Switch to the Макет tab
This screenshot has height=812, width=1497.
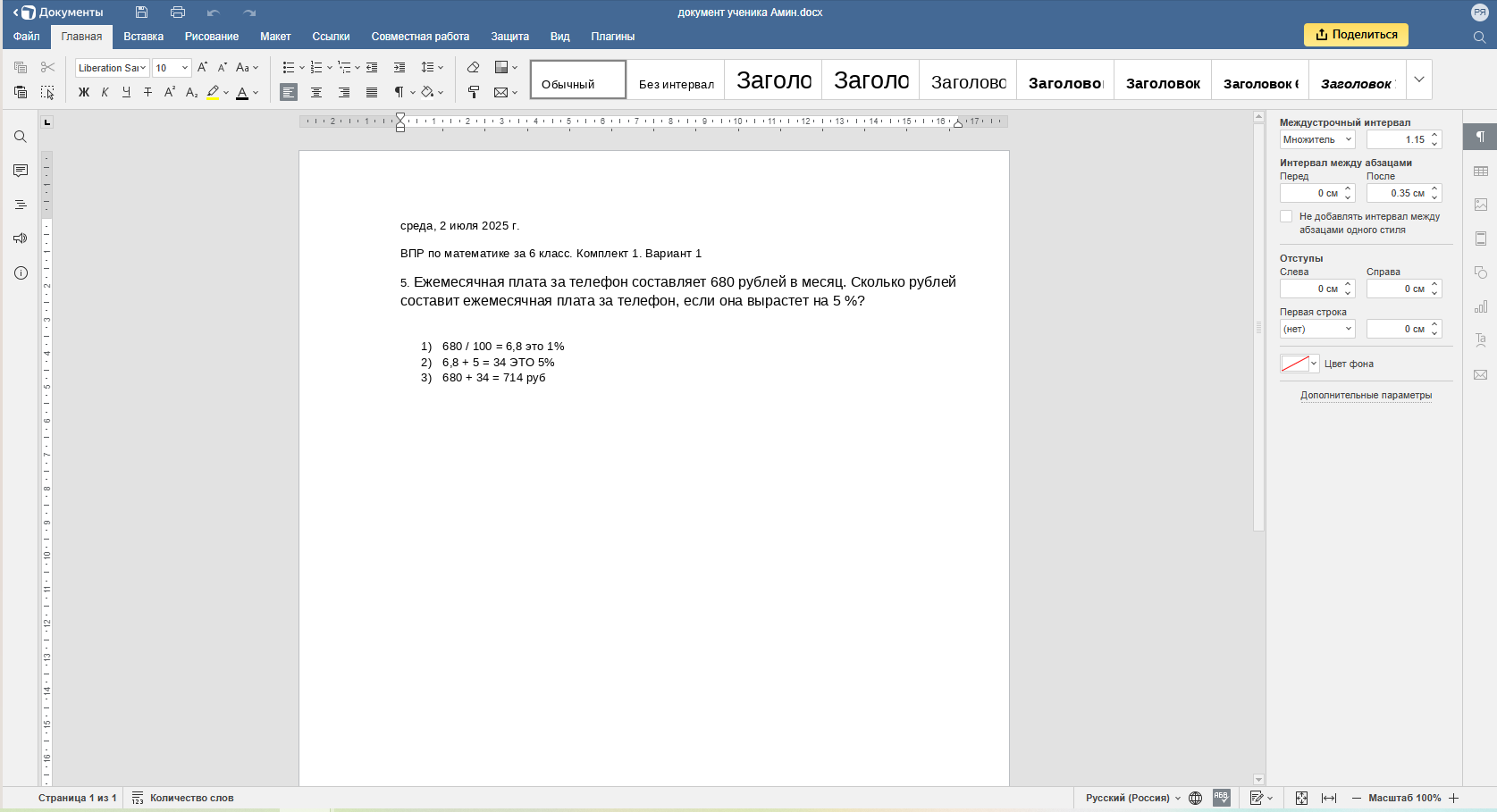[275, 37]
